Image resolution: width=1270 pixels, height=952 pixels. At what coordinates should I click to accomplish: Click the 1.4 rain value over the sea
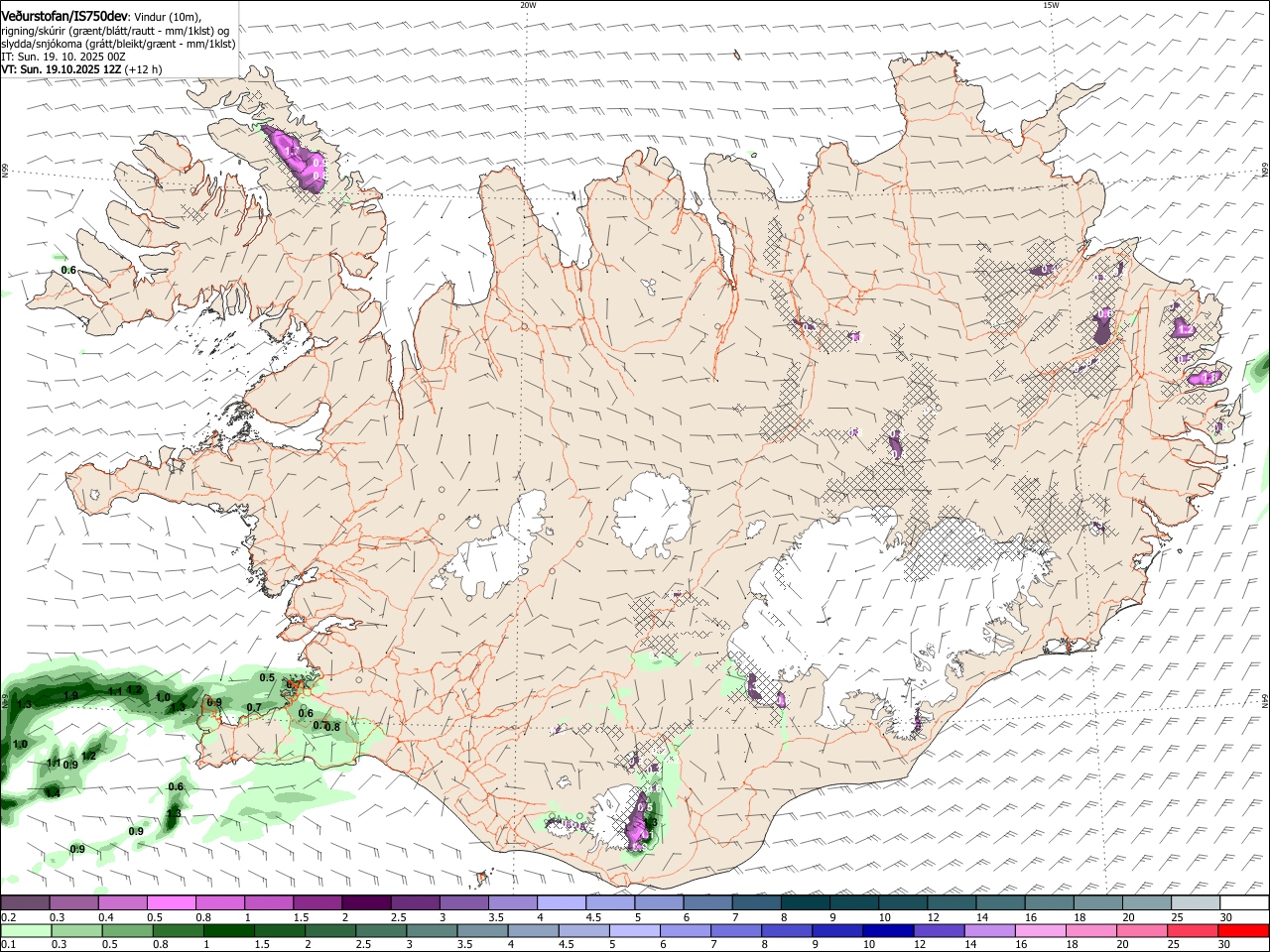(53, 793)
